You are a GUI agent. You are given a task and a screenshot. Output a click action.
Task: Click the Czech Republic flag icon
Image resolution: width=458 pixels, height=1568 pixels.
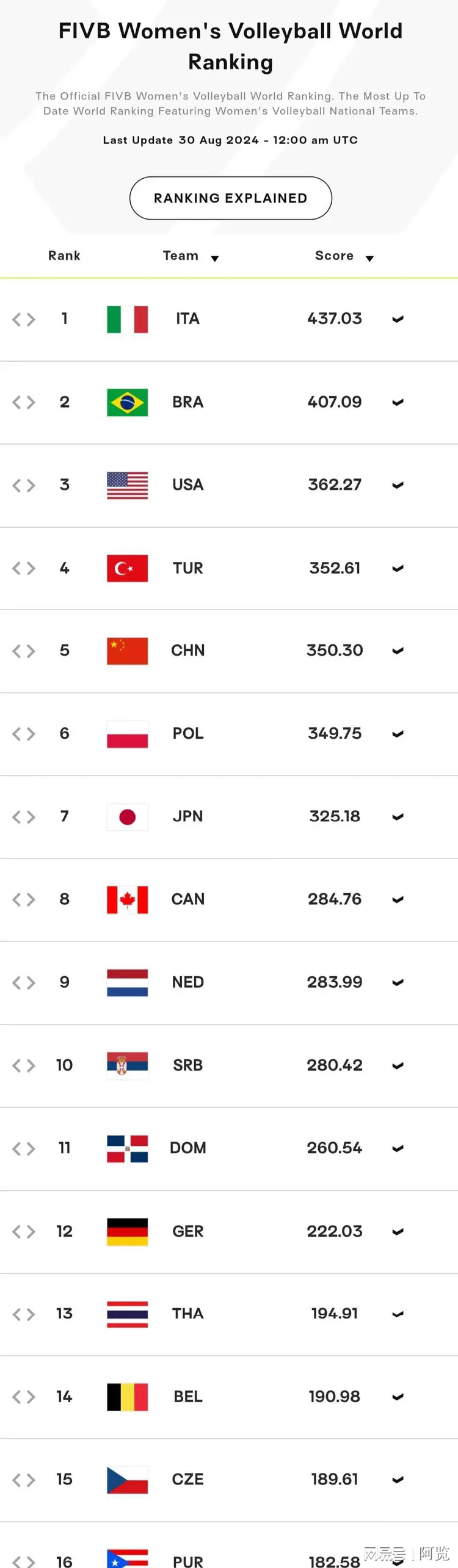point(127,1480)
